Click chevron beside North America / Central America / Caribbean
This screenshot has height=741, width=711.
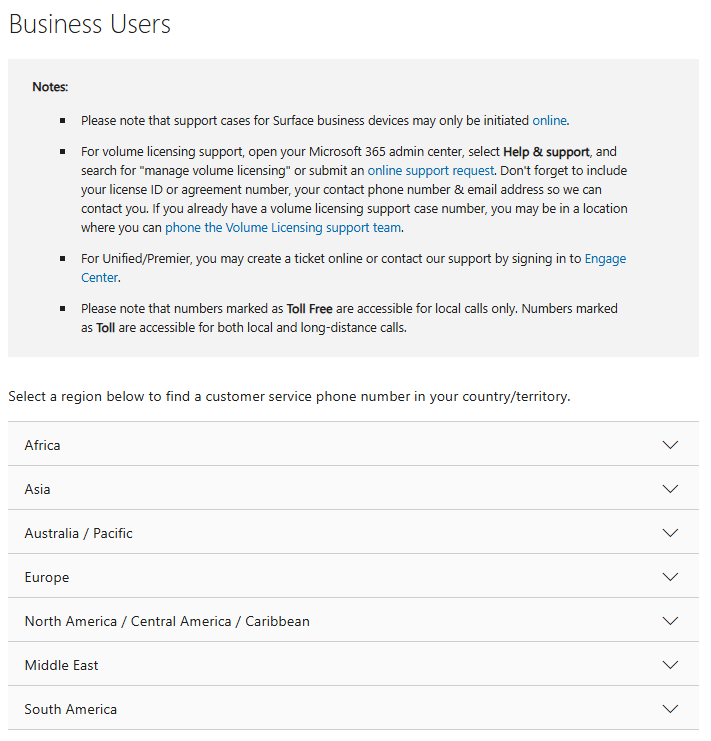[670, 621]
